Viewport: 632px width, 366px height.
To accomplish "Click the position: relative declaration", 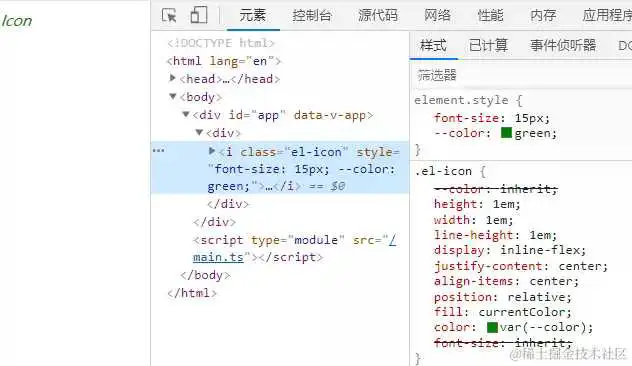I will pos(503,297).
